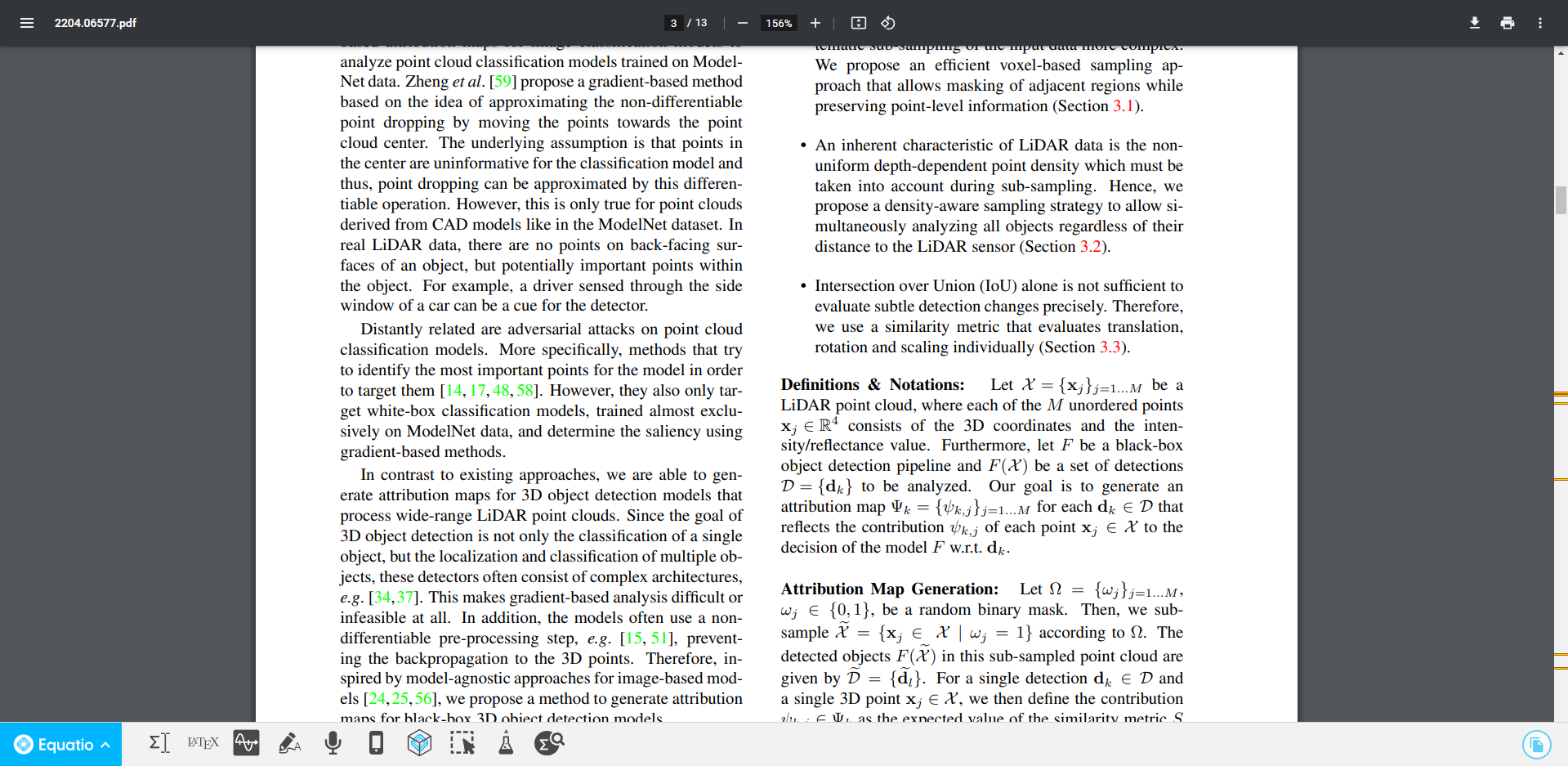Click total page count '13'
Image resolution: width=1568 pixels, height=766 pixels.
pos(702,23)
